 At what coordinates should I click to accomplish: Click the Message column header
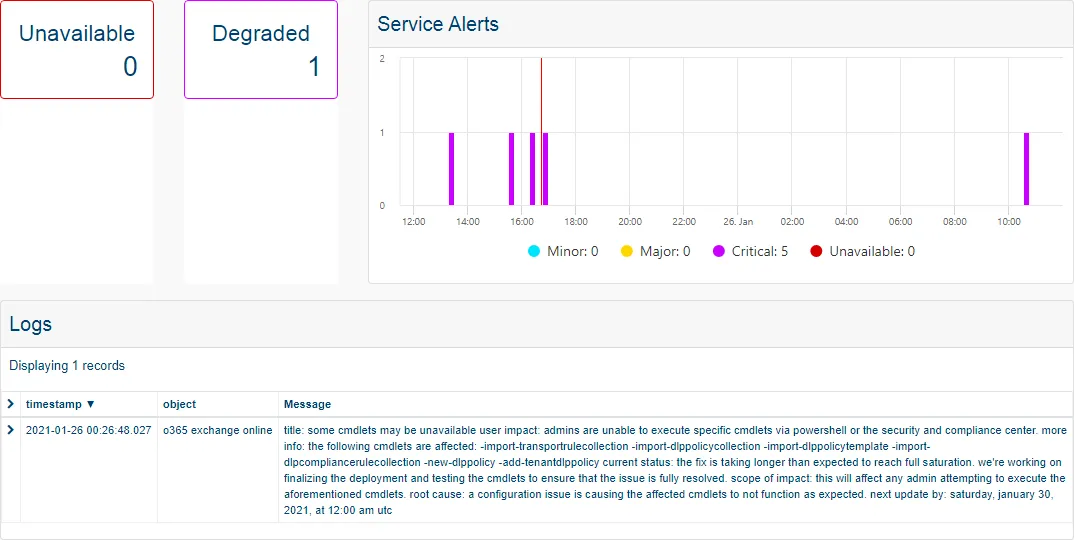pyautogui.click(x=308, y=404)
